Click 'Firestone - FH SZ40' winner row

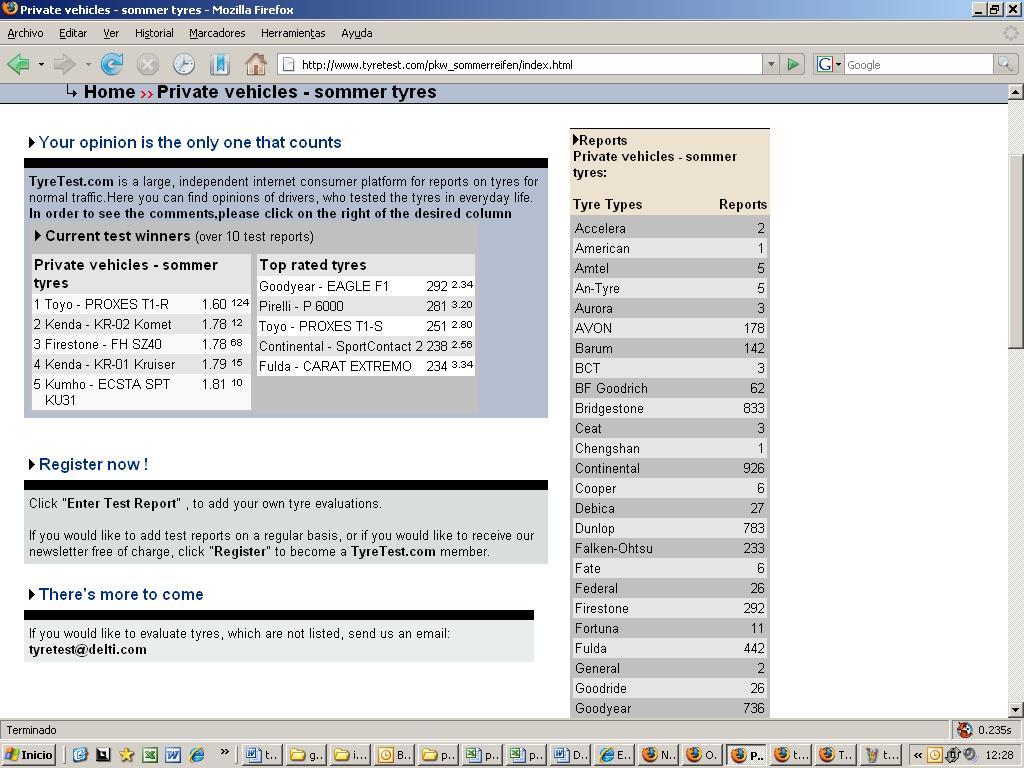click(x=141, y=345)
